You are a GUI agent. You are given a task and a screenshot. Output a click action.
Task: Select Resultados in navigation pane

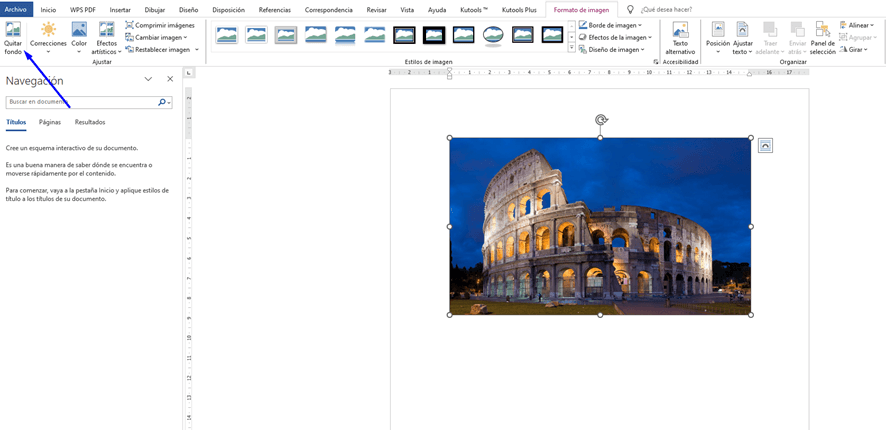[90, 122]
